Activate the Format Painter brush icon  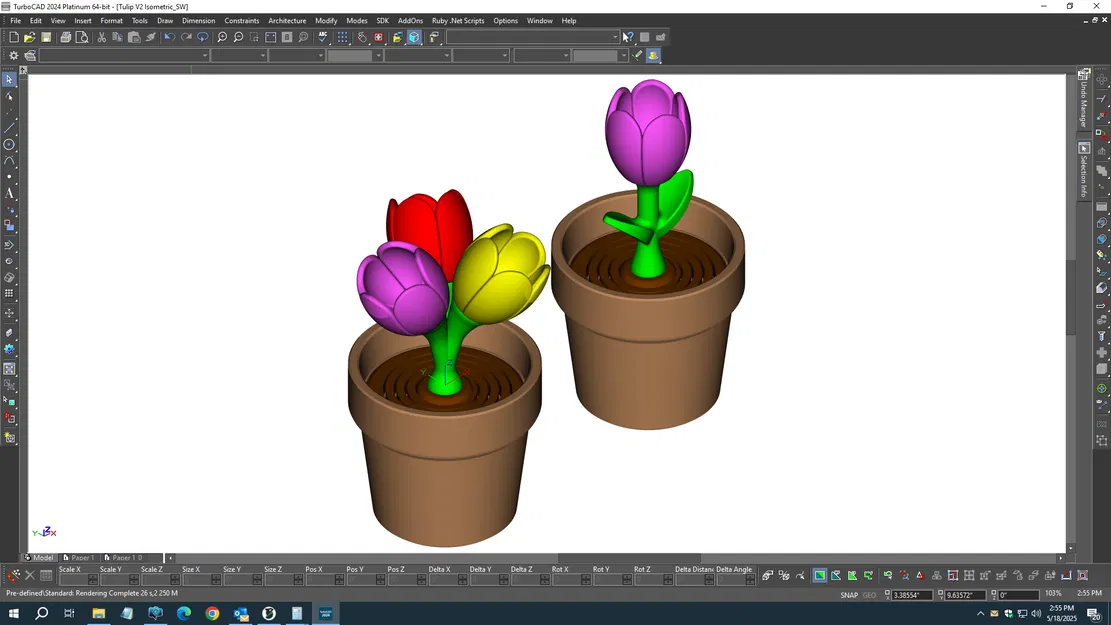(149, 37)
